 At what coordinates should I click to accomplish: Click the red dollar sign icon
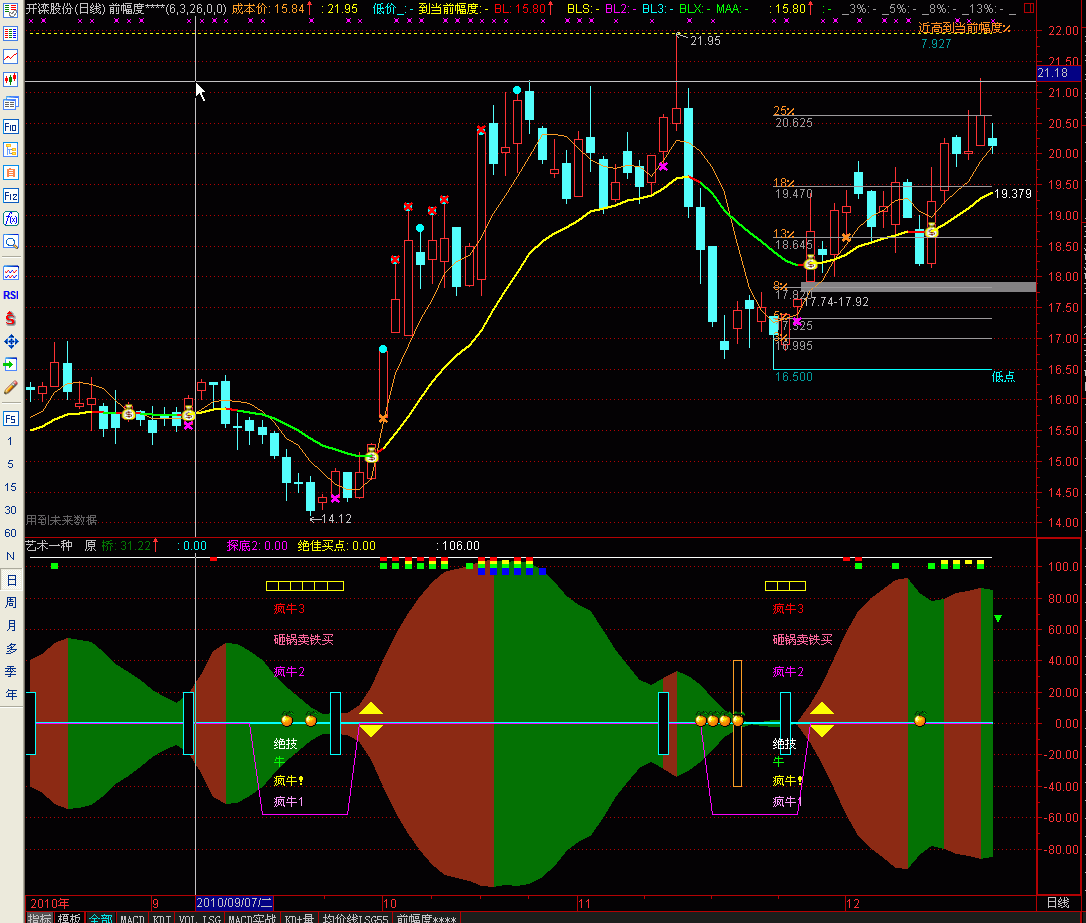click(10, 319)
